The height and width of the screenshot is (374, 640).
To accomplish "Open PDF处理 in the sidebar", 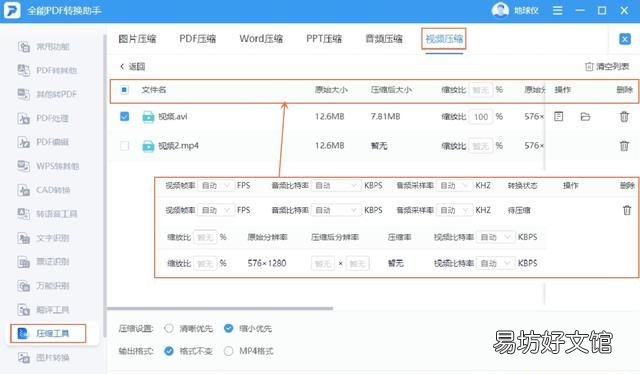I will [x=43, y=118].
